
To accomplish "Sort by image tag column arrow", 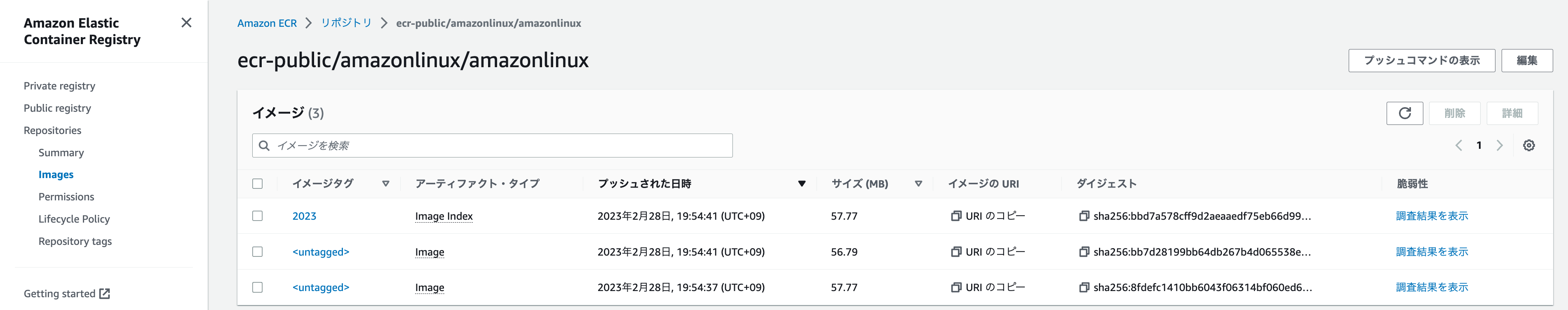I will [x=385, y=184].
